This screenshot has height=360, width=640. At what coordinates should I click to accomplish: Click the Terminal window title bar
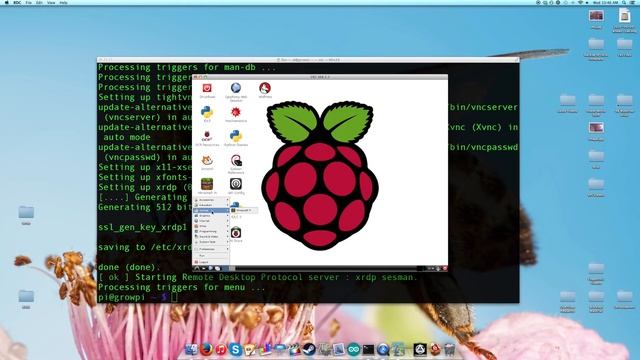pyautogui.click(x=308, y=60)
